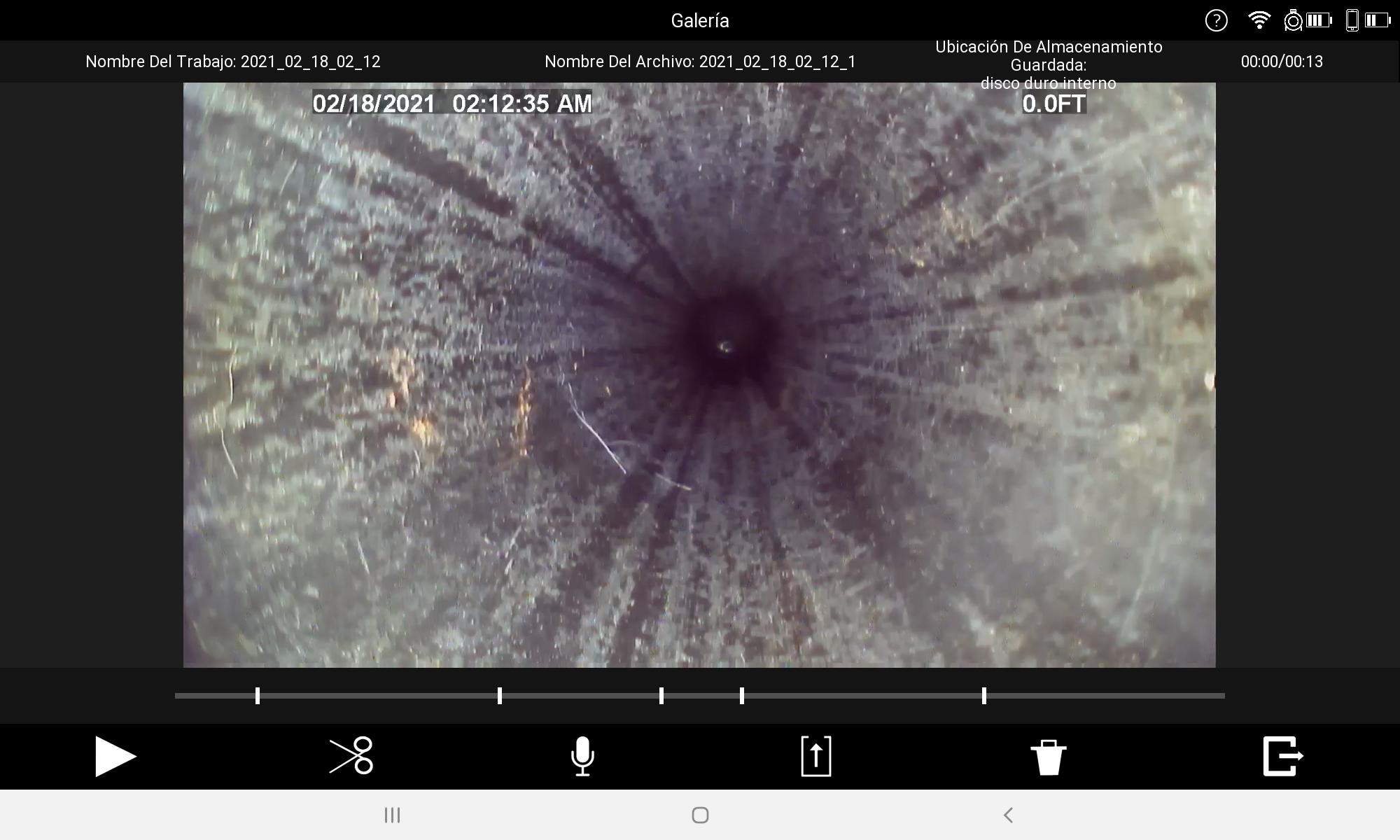Jump to fifth timeline marker
The width and height of the screenshot is (1400, 840).
[984, 696]
